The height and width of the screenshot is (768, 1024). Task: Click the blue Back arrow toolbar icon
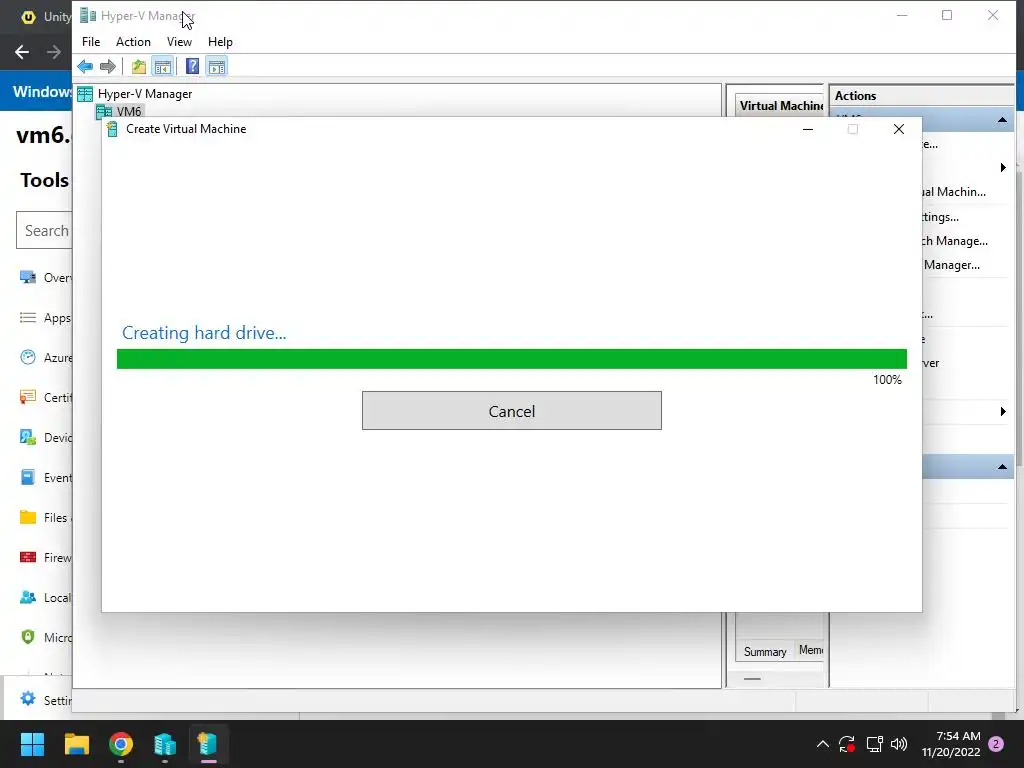click(x=85, y=66)
